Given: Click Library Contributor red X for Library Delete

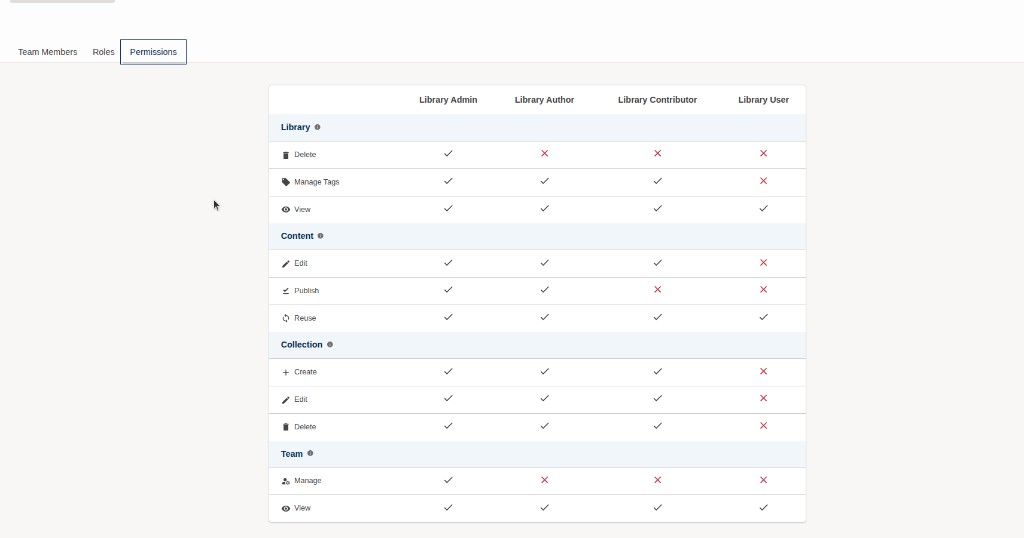Looking at the screenshot, I should (x=658, y=153).
